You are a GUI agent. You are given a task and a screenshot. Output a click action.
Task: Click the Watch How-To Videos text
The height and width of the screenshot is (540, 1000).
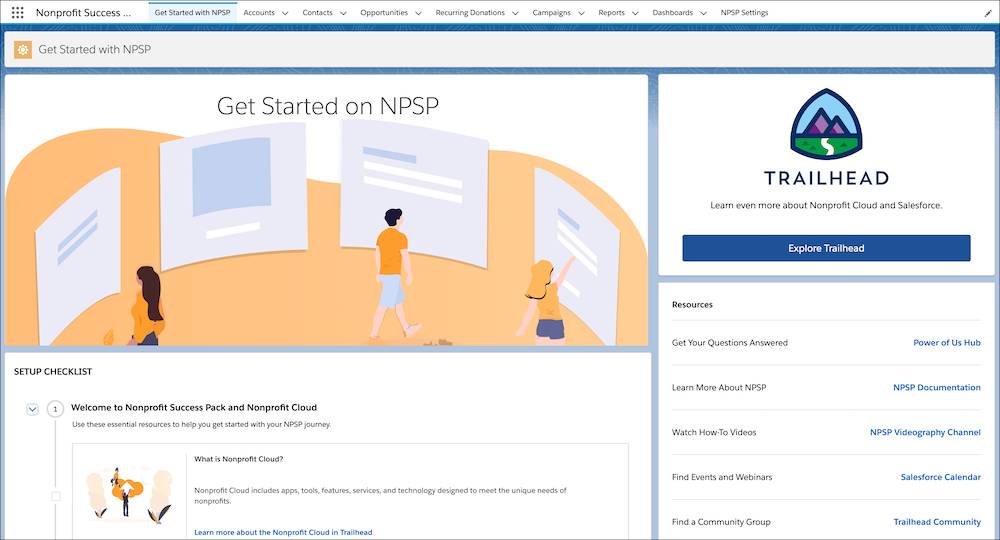(x=714, y=432)
